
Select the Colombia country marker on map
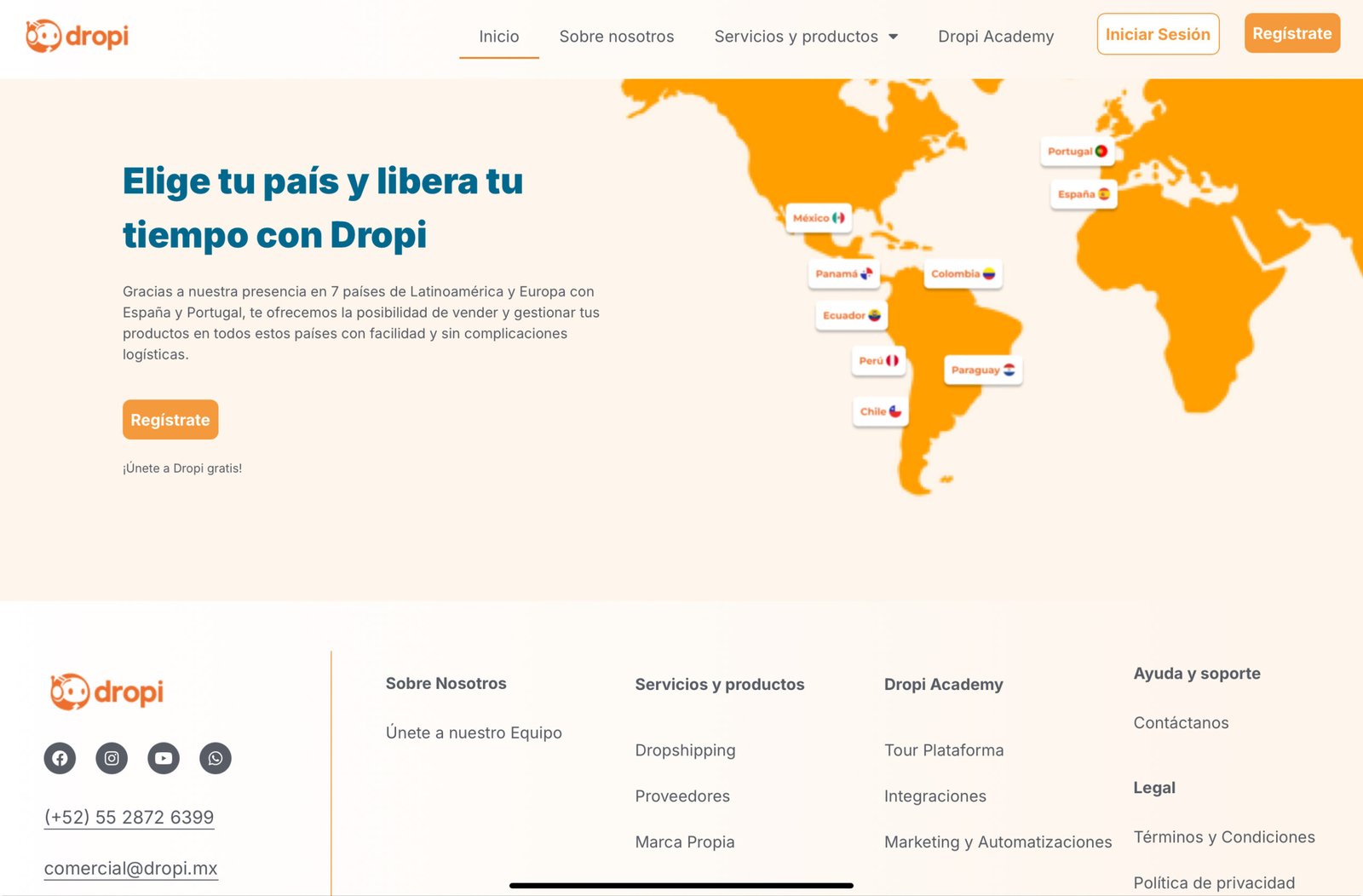pyautogui.click(x=963, y=274)
